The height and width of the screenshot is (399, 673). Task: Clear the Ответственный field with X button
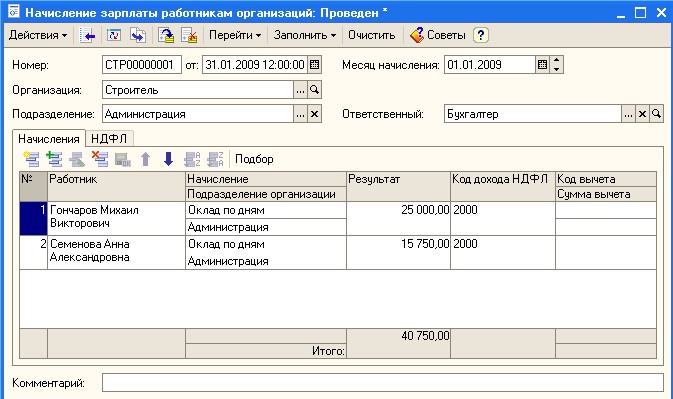643,114
